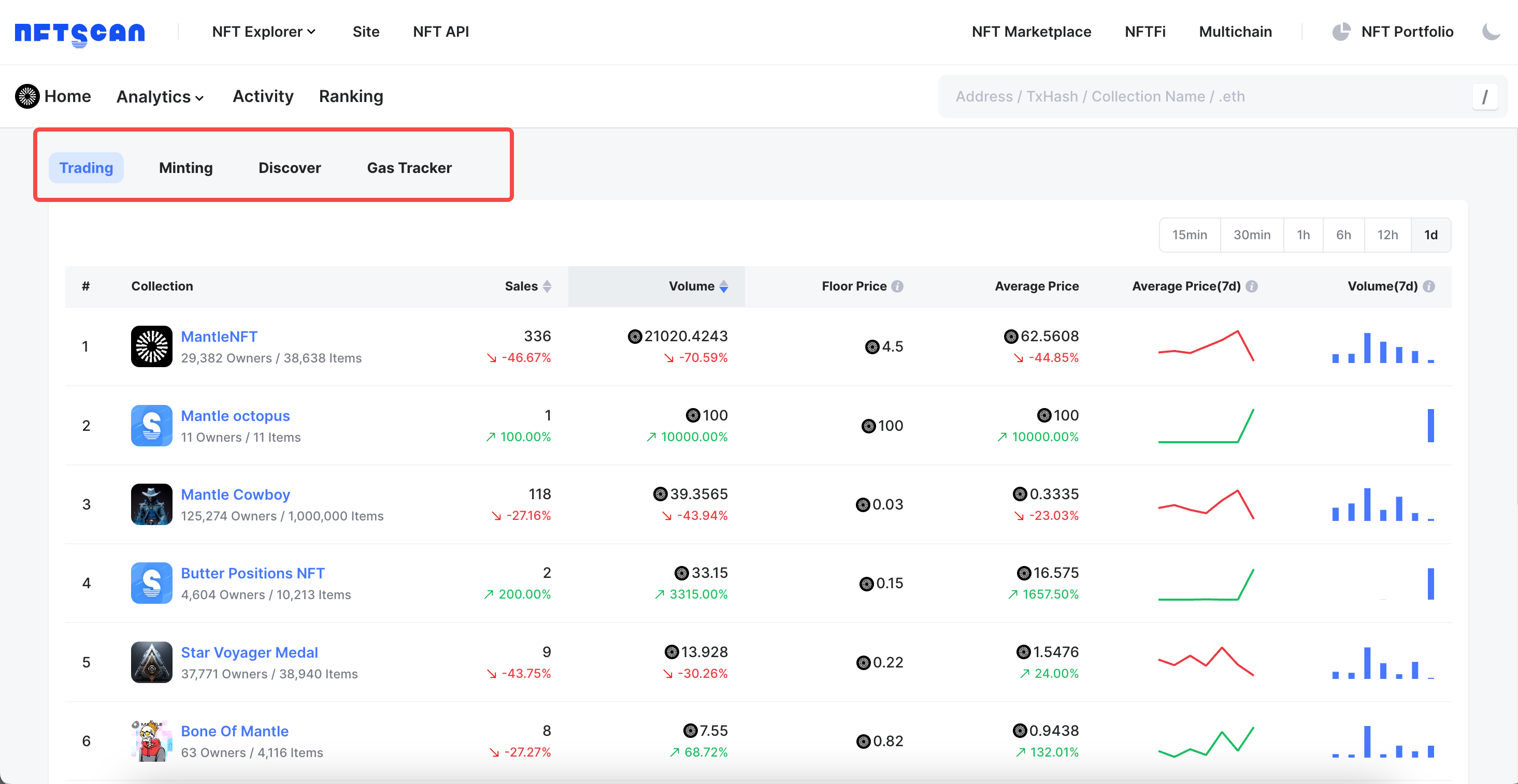Switch to the Gas Tracker tab
This screenshot has width=1518, height=784.
[409, 168]
